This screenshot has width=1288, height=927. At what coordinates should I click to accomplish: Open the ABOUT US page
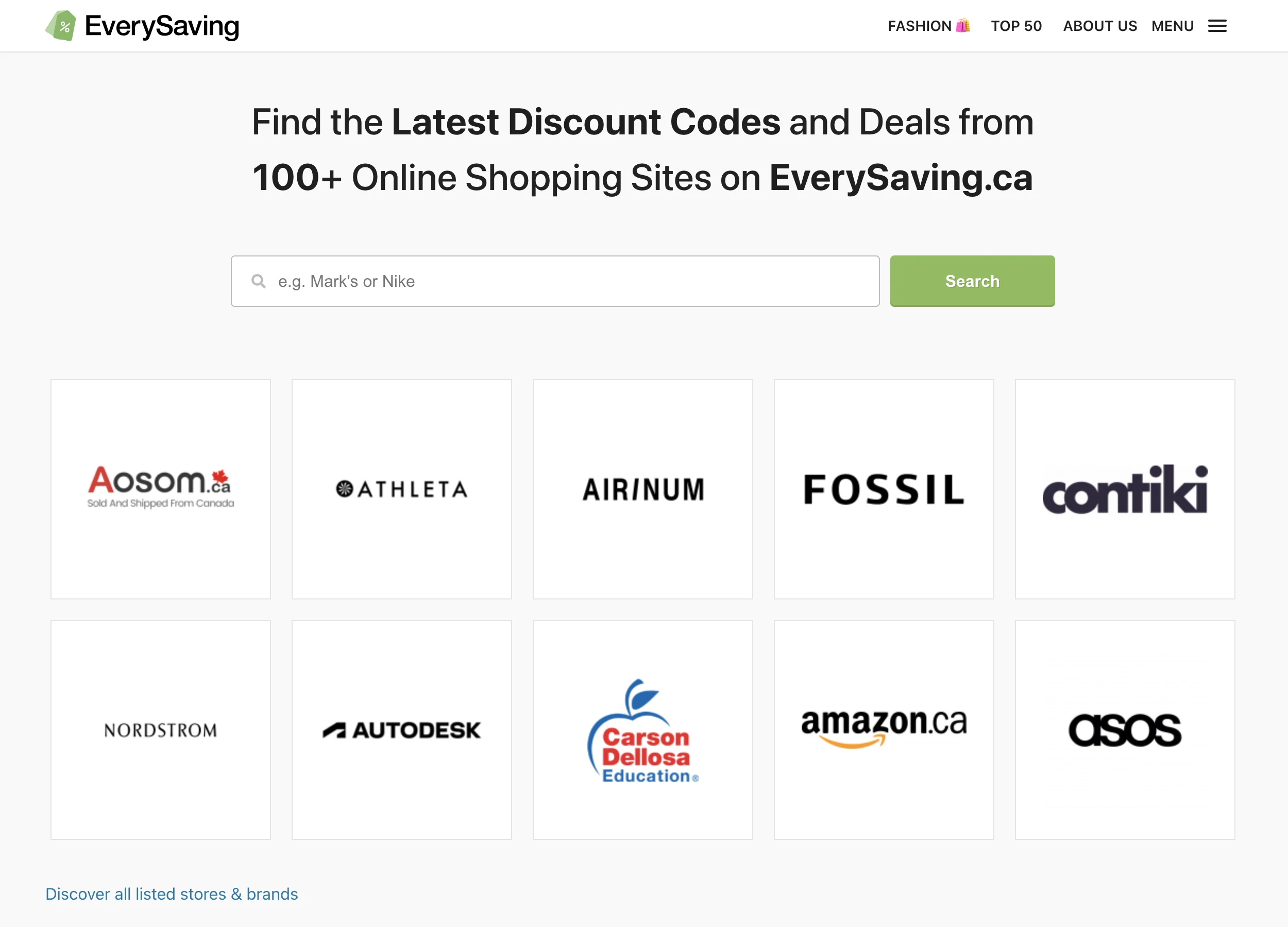[x=1100, y=26]
